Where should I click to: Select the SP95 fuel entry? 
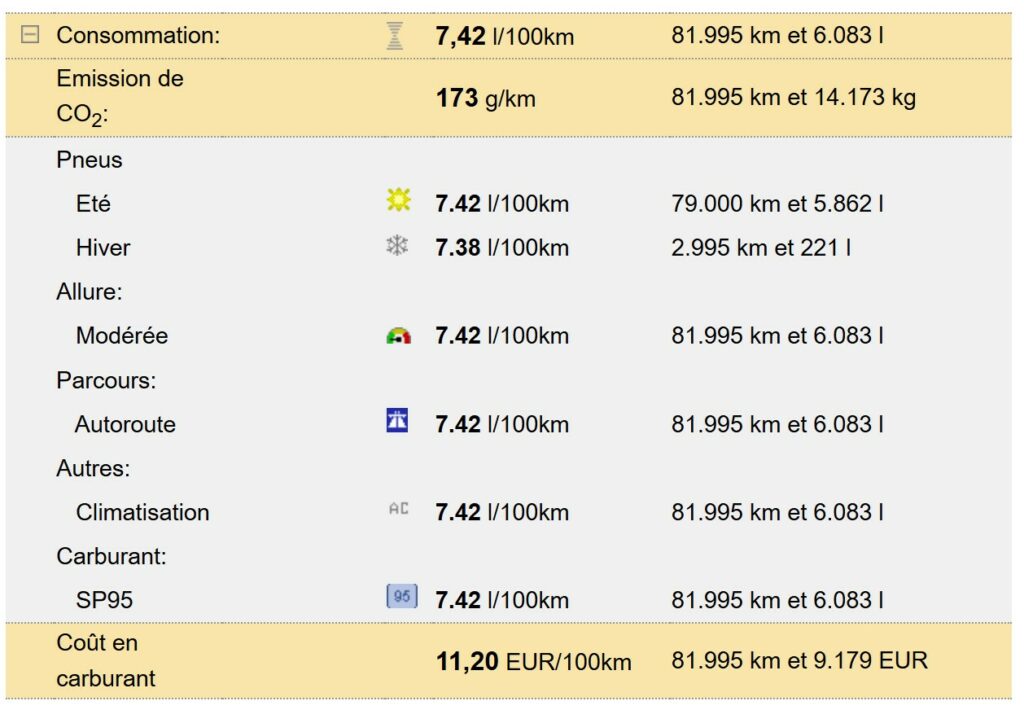pyautogui.click(x=104, y=600)
